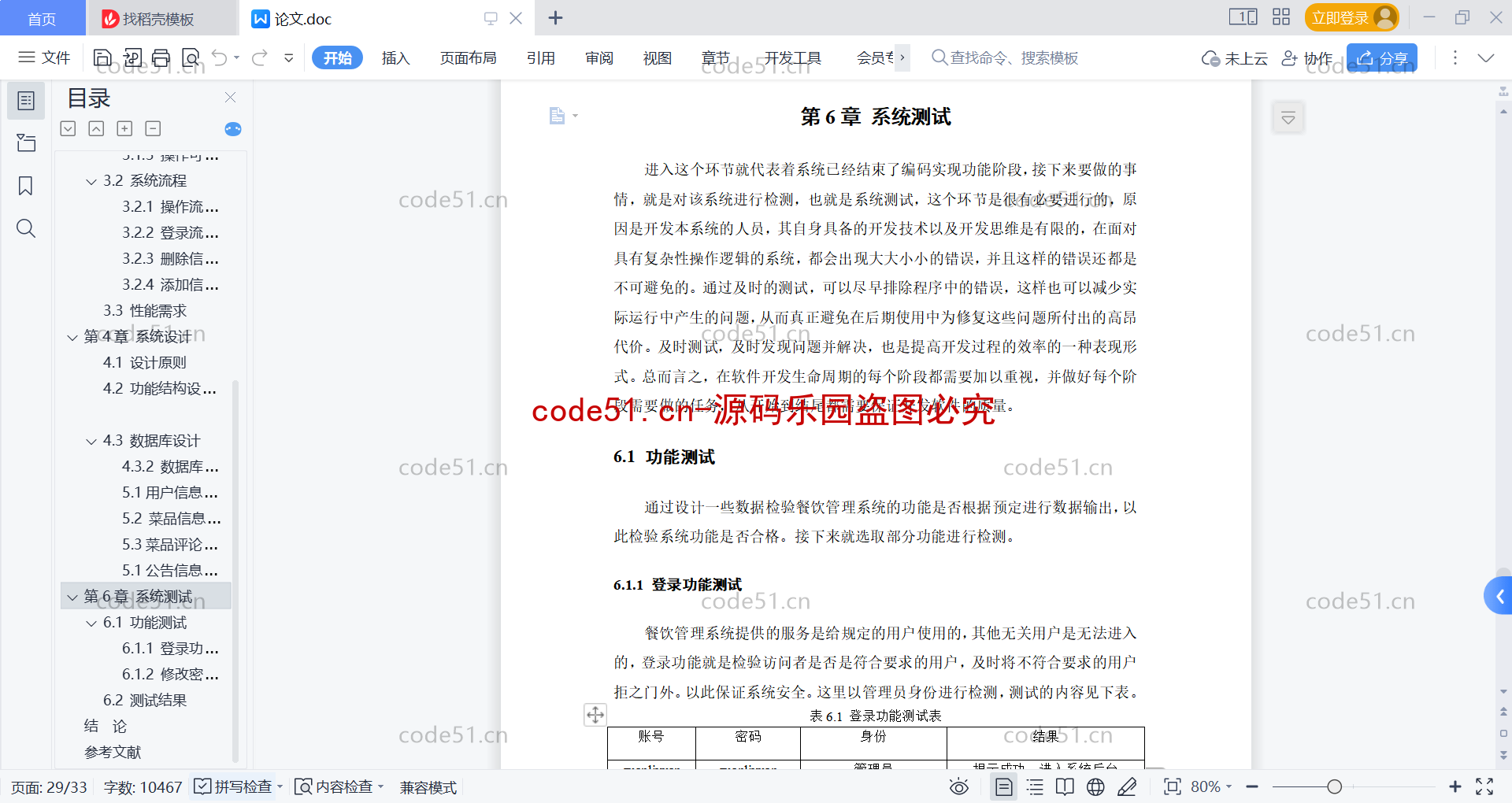This screenshot has width=1512, height=803.
Task: Click the table move handle icon
Action: (595, 715)
